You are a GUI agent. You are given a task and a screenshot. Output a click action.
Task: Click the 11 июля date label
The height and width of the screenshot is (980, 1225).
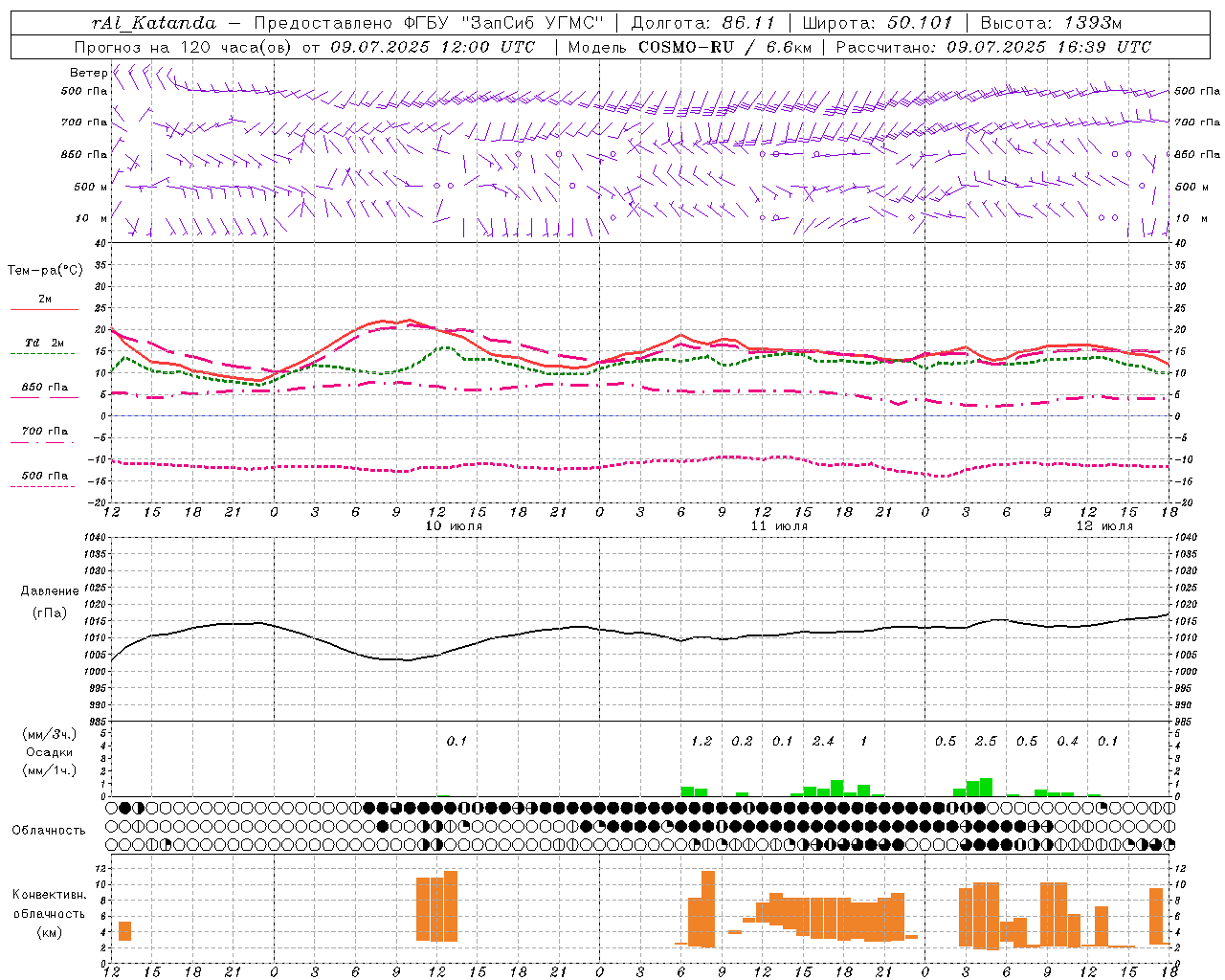[x=779, y=526]
